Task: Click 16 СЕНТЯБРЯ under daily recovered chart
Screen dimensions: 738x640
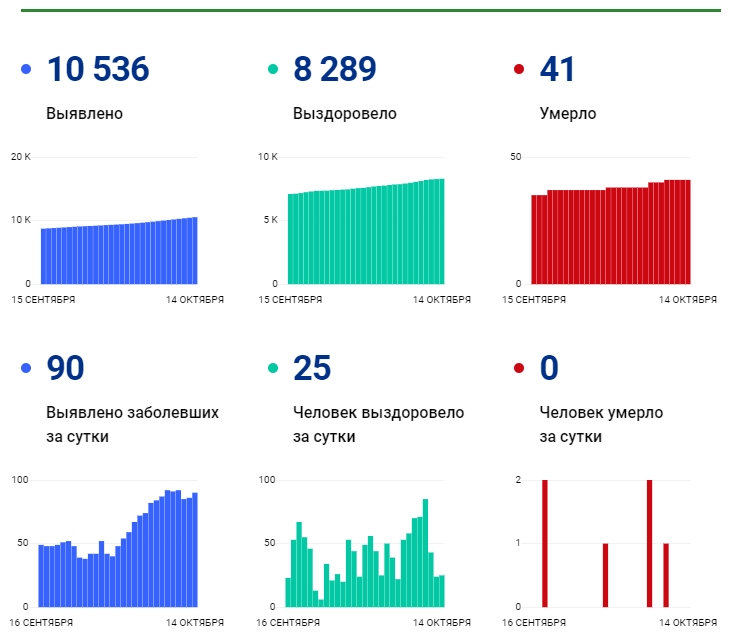Action: tap(288, 623)
